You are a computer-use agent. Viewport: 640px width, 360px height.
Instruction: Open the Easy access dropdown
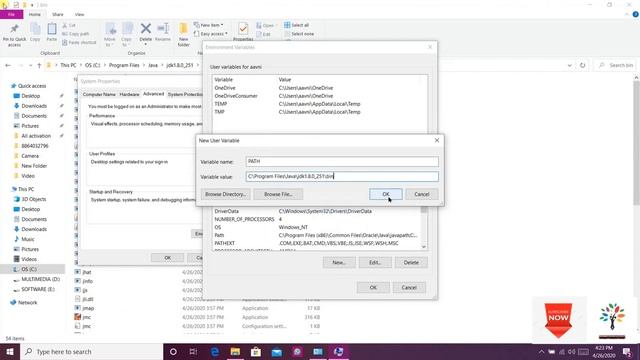211,34
